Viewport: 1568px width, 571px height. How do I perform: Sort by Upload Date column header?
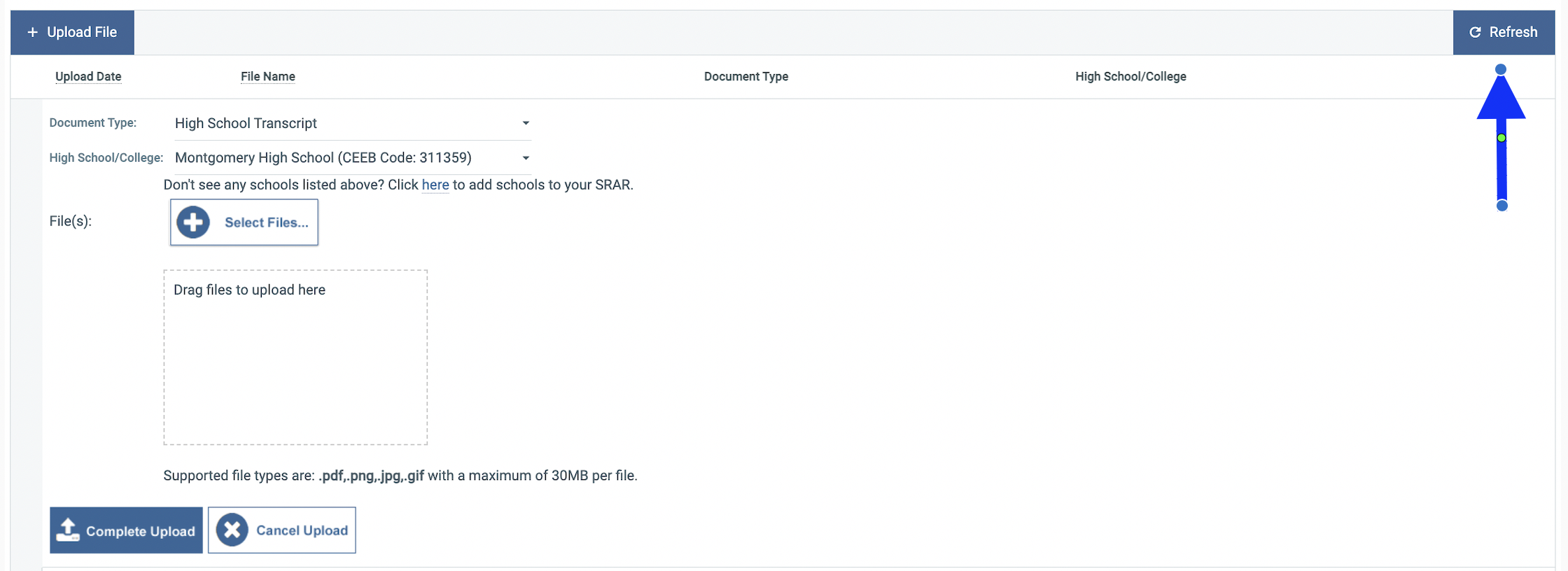click(88, 76)
